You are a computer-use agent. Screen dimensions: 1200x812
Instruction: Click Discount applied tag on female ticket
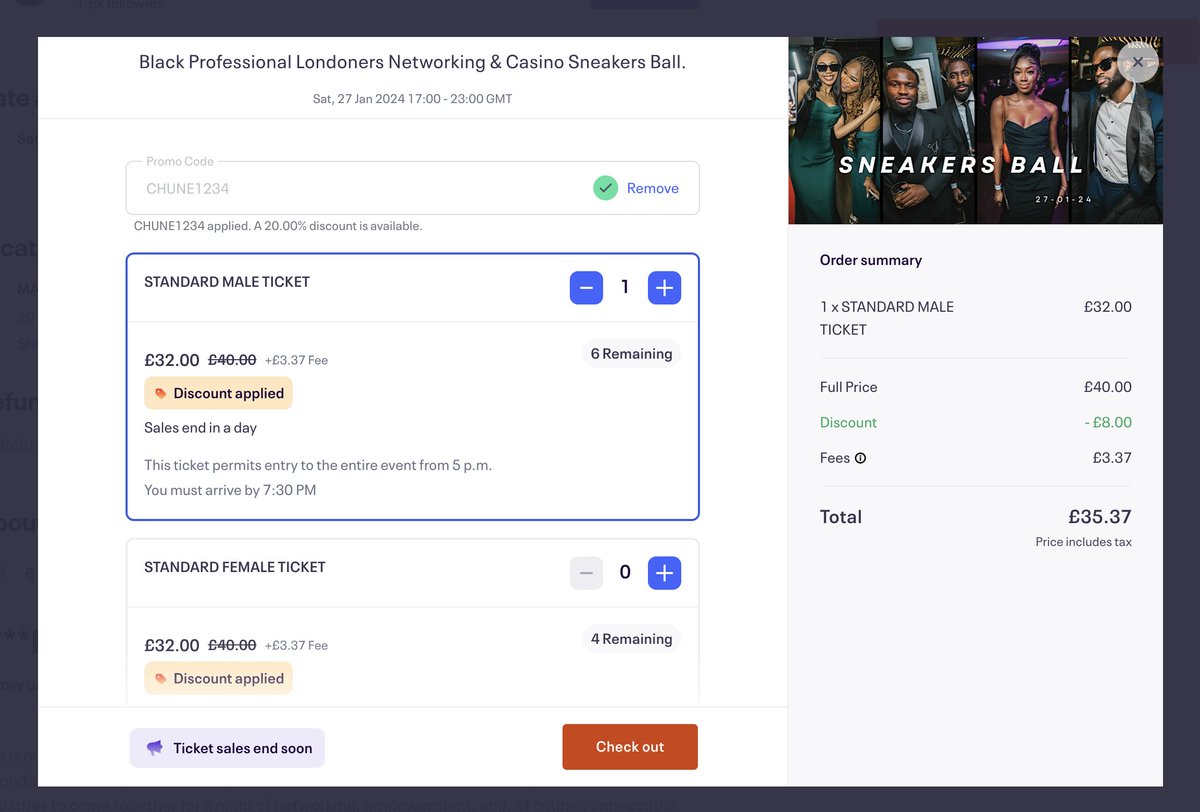(218, 678)
